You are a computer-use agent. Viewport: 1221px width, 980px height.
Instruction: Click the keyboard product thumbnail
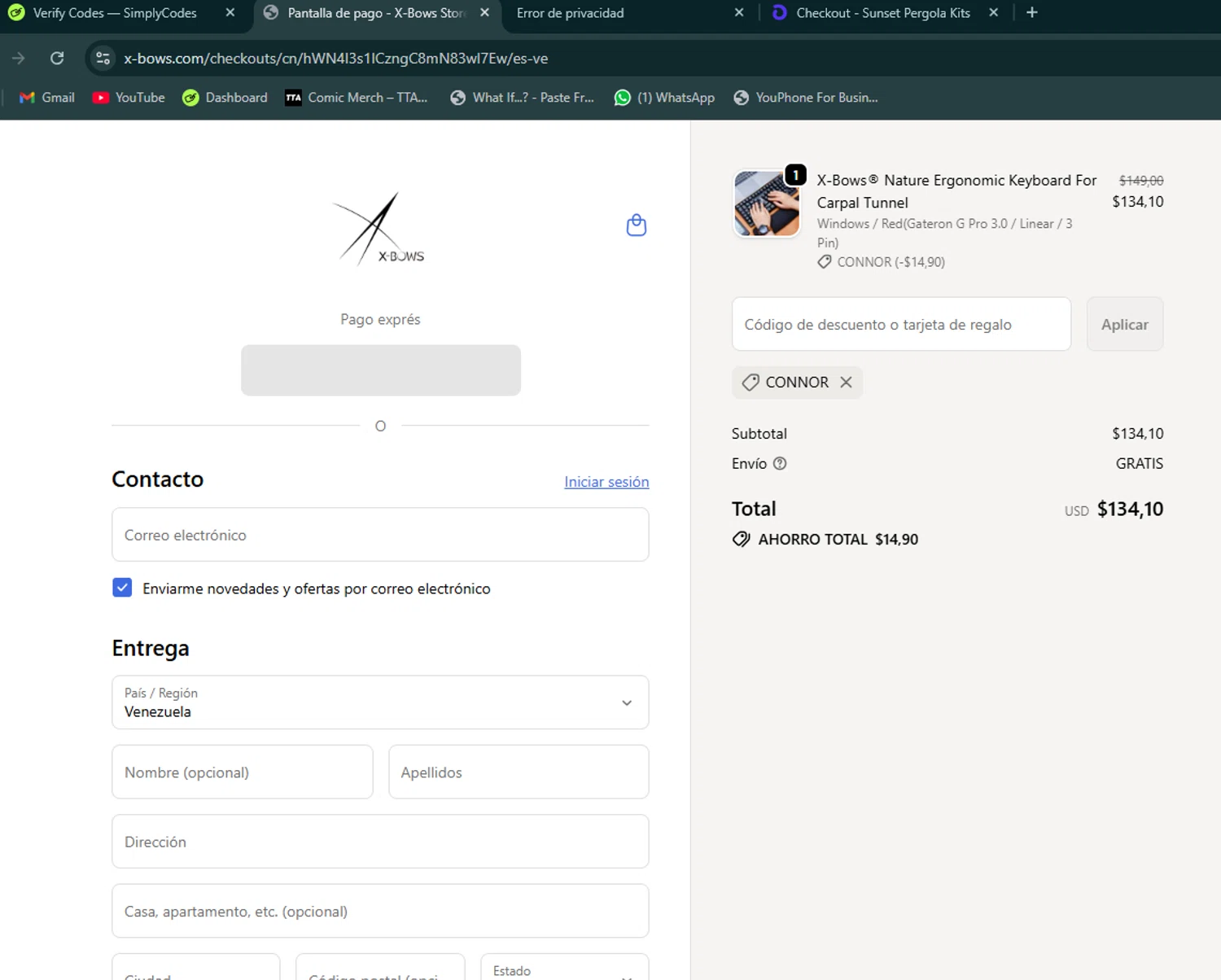(767, 203)
